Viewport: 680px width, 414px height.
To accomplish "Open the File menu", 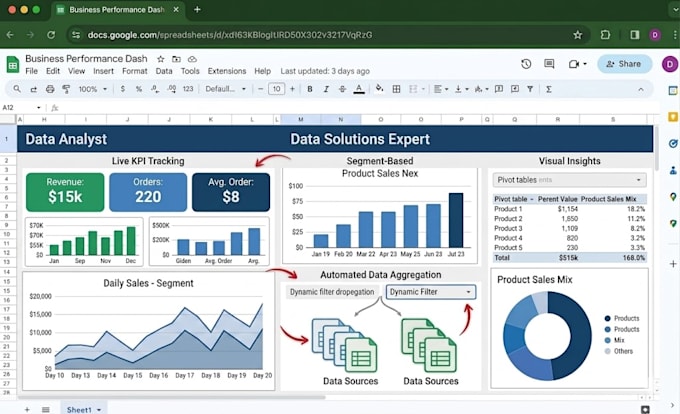I will point(31,71).
